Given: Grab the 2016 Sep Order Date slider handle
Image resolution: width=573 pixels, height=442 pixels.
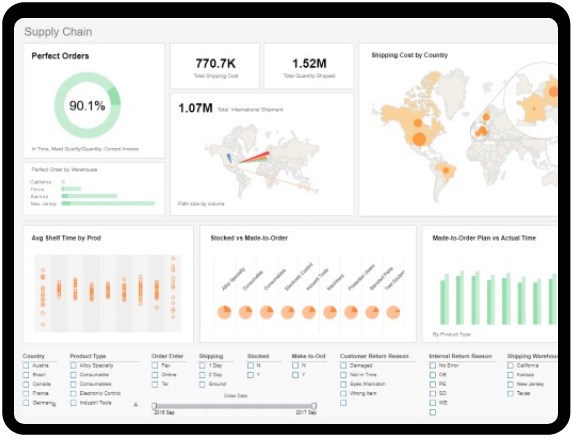Looking at the screenshot, I should coord(154,406).
